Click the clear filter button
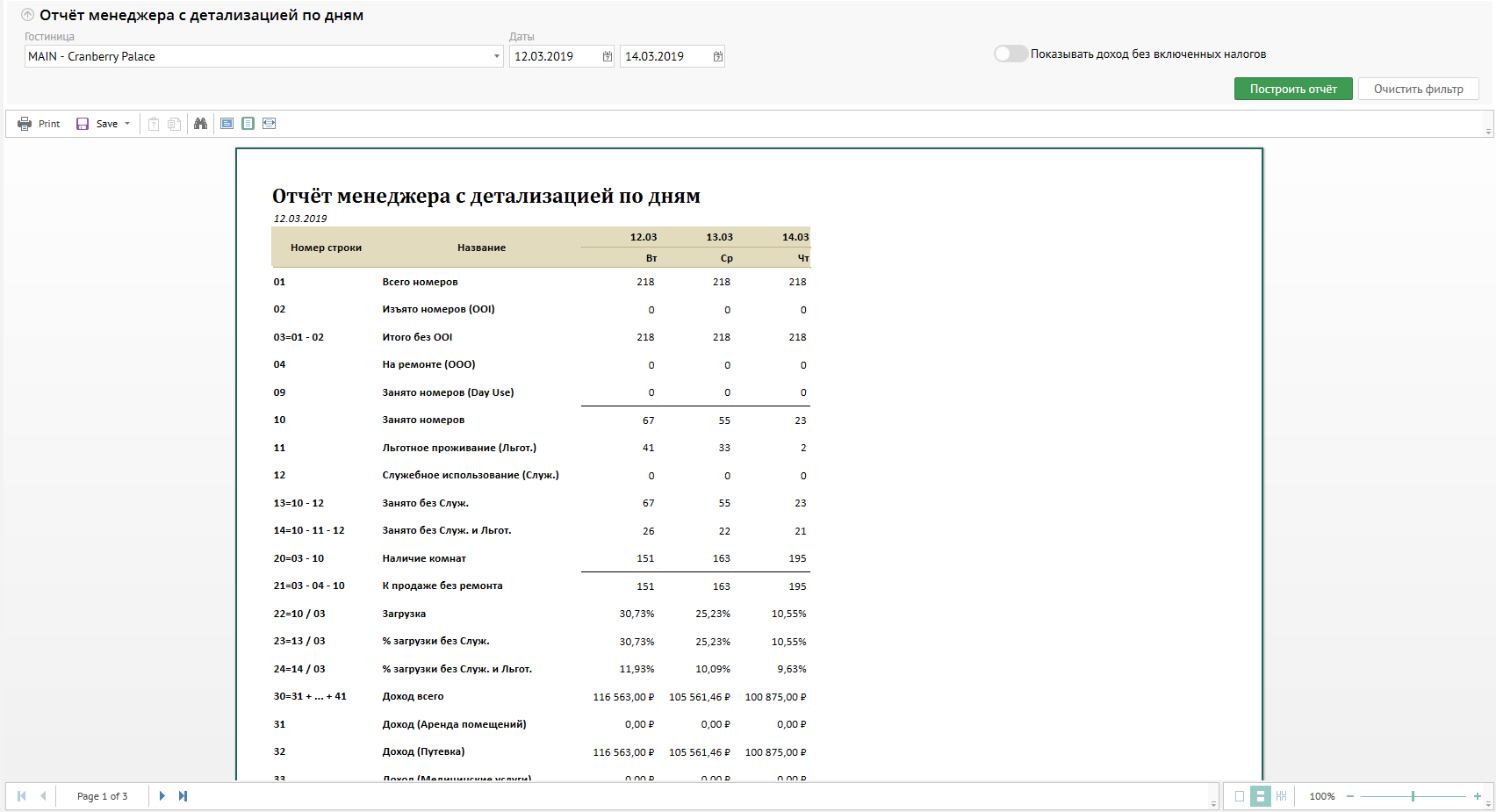 [1418, 89]
